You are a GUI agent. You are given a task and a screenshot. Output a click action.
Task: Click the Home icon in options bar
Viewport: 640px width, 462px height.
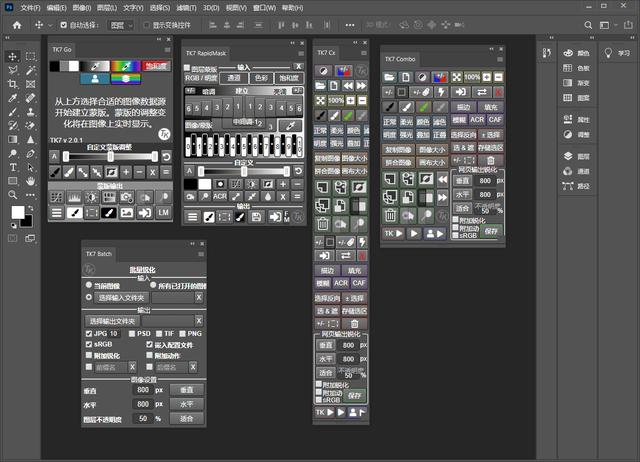17,25
